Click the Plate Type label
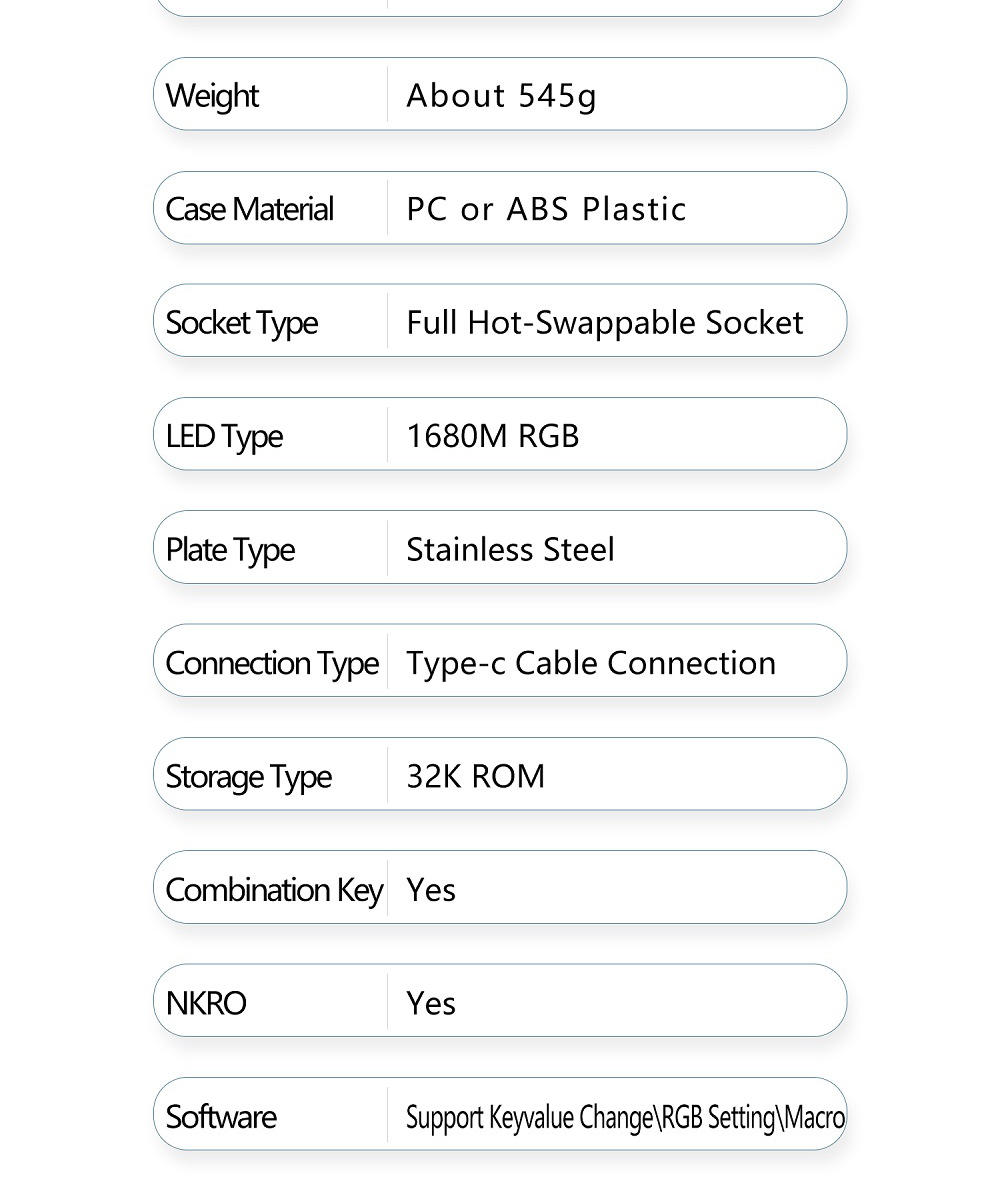This screenshot has width=1000, height=1182. pyautogui.click(x=230, y=549)
